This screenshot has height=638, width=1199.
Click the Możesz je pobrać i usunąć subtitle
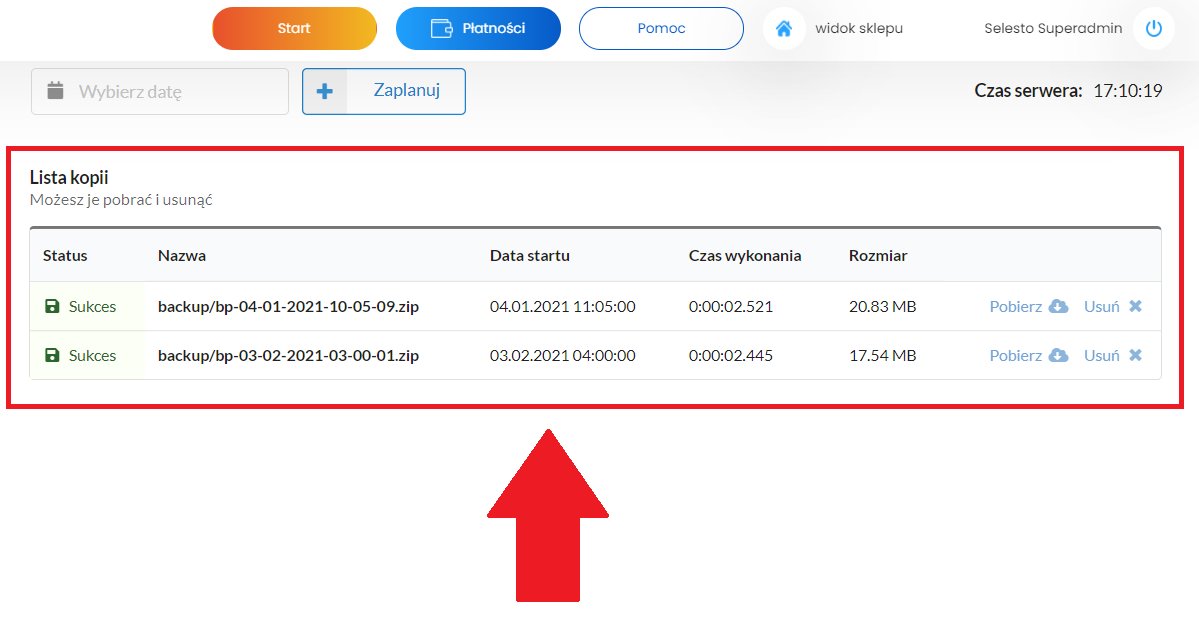tap(121, 200)
